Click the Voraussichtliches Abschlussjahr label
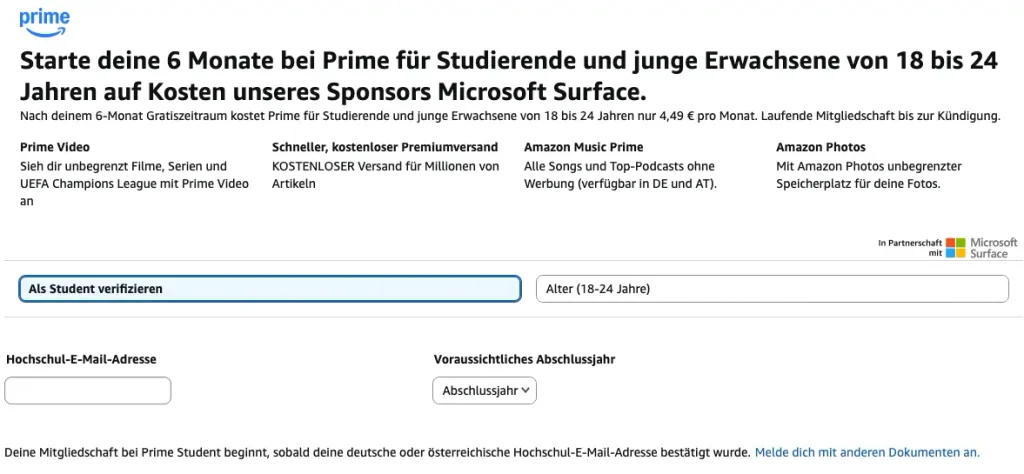 pyautogui.click(x=524, y=359)
